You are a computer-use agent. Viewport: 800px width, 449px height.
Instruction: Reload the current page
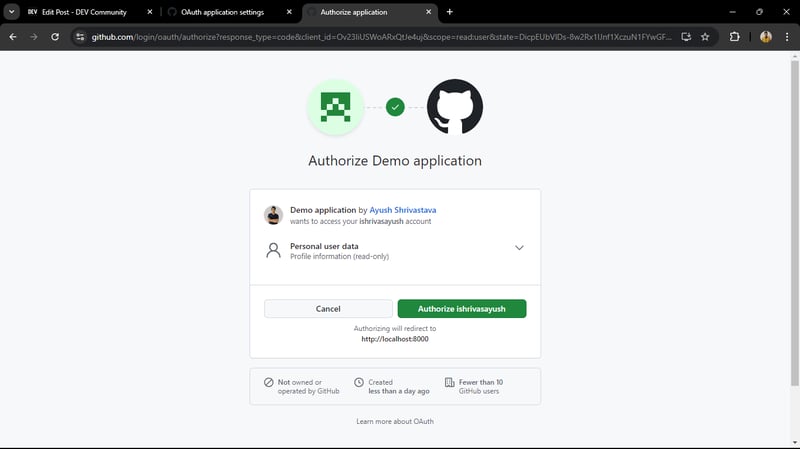55,37
